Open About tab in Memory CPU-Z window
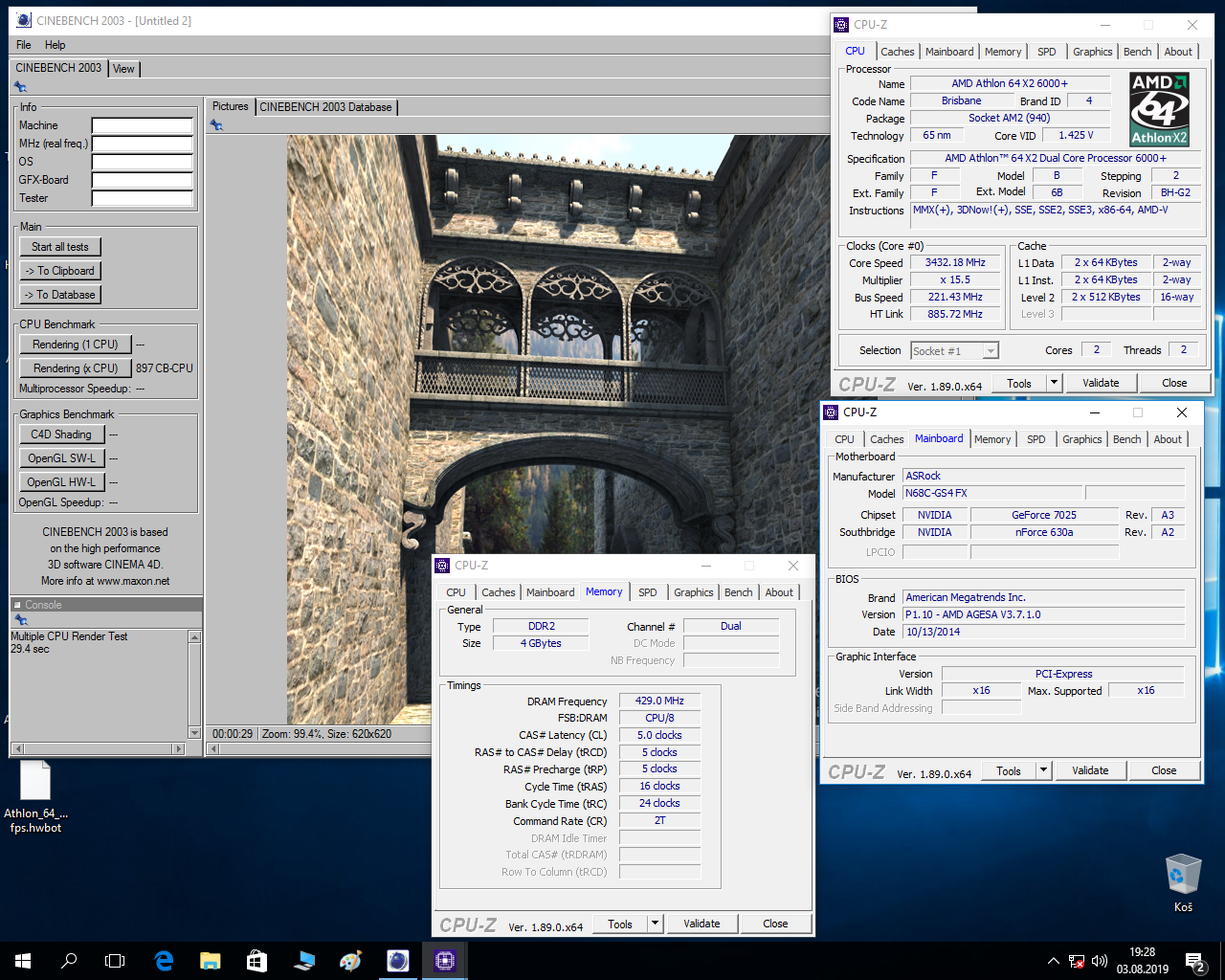The height and width of the screenshot is (980, 1225). (x=779, y=592)
